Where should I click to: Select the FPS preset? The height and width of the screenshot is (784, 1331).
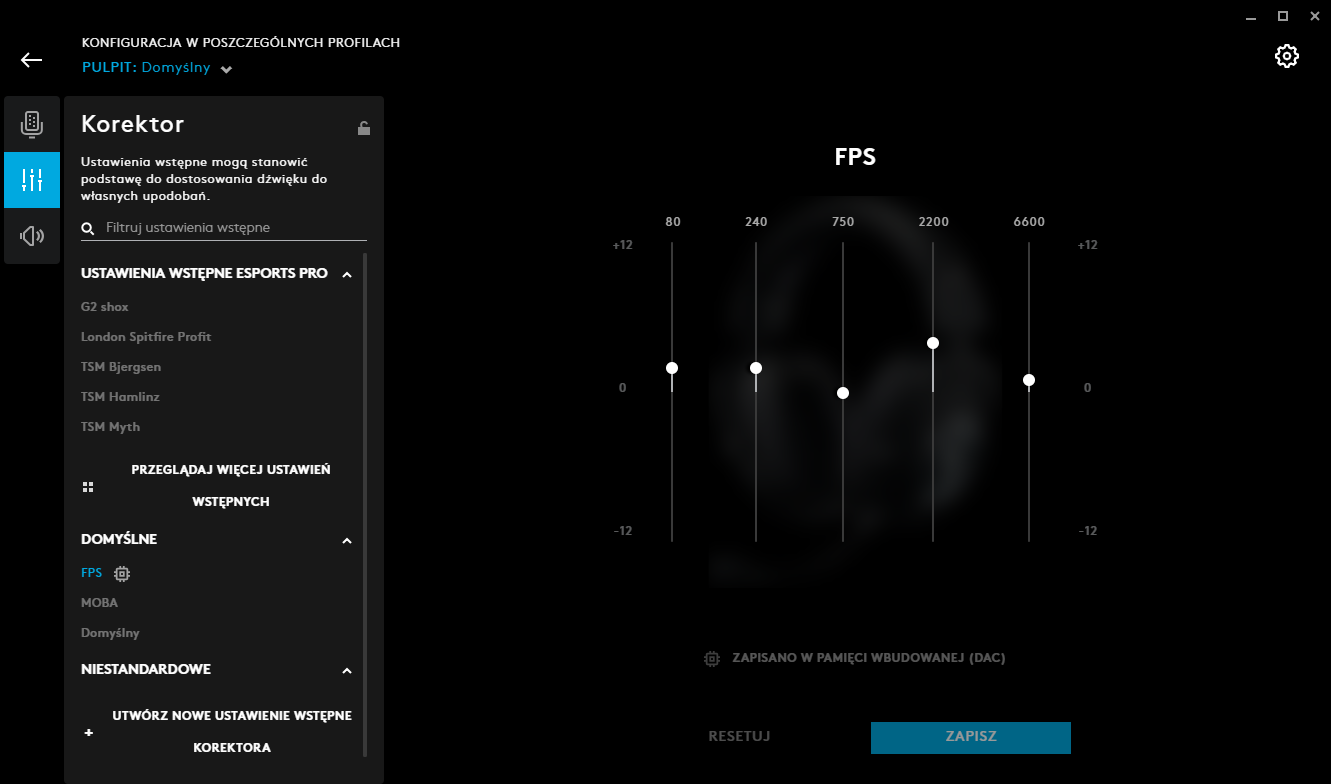click(x=92, y=573)
